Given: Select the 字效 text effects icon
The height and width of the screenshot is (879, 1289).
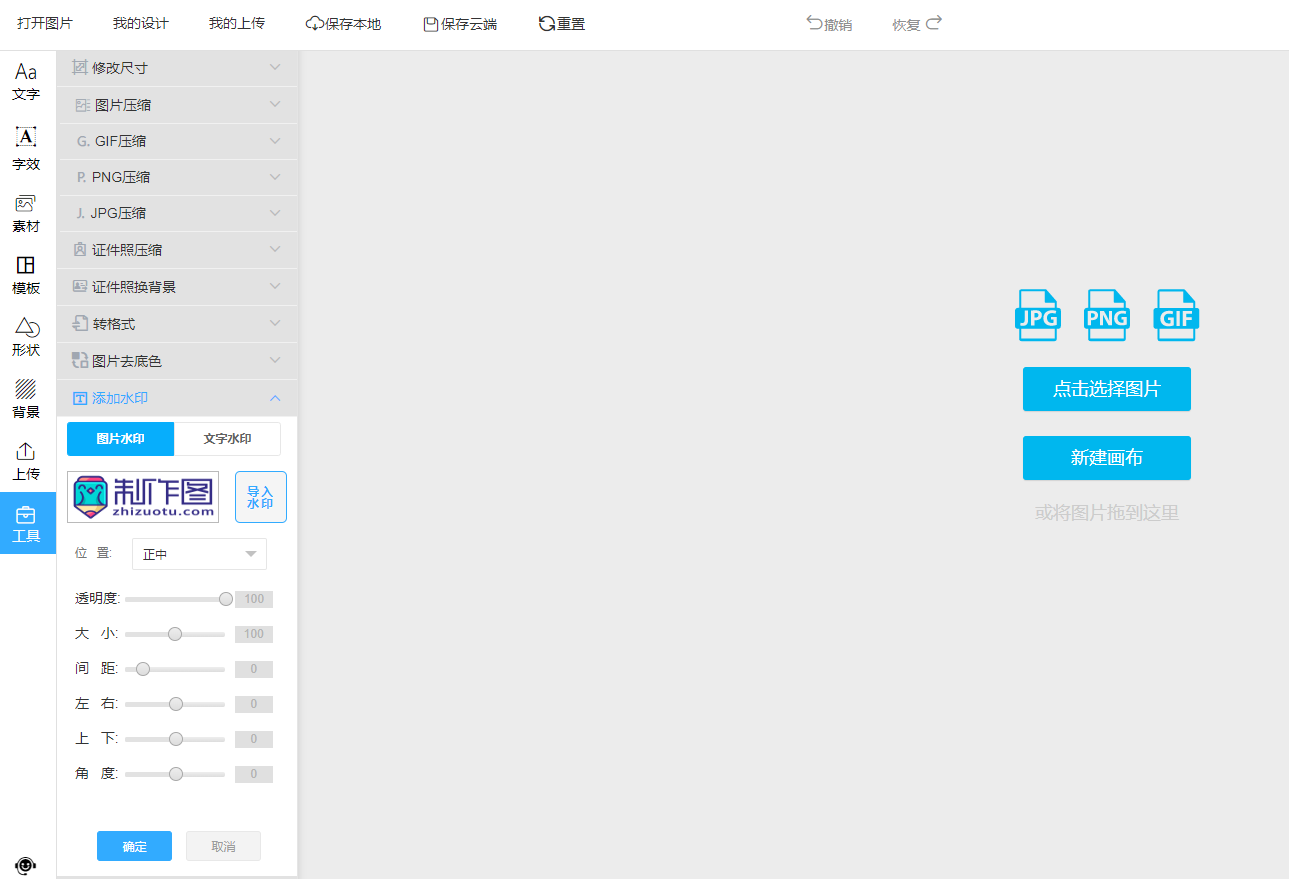Looking at the screenshot, I should coord(26,147).
